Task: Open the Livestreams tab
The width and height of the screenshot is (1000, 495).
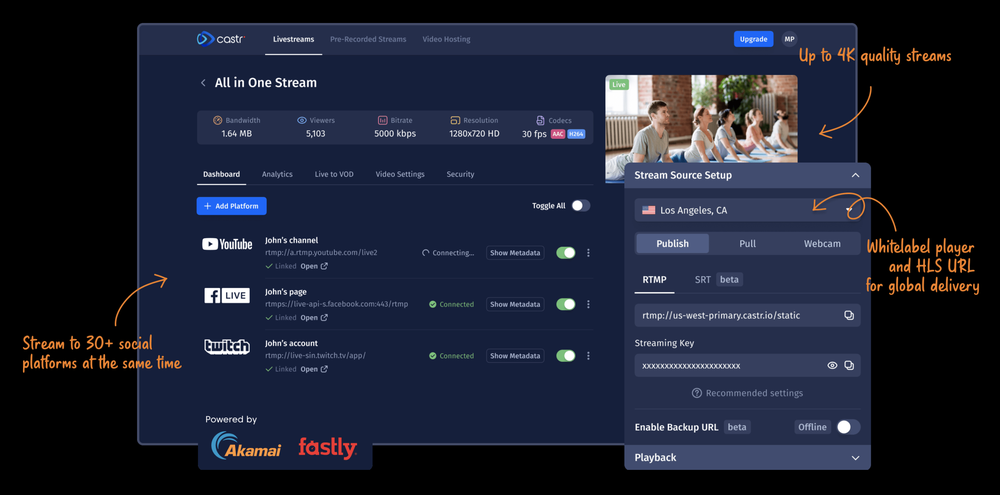Action: click(x=293, y=39)
